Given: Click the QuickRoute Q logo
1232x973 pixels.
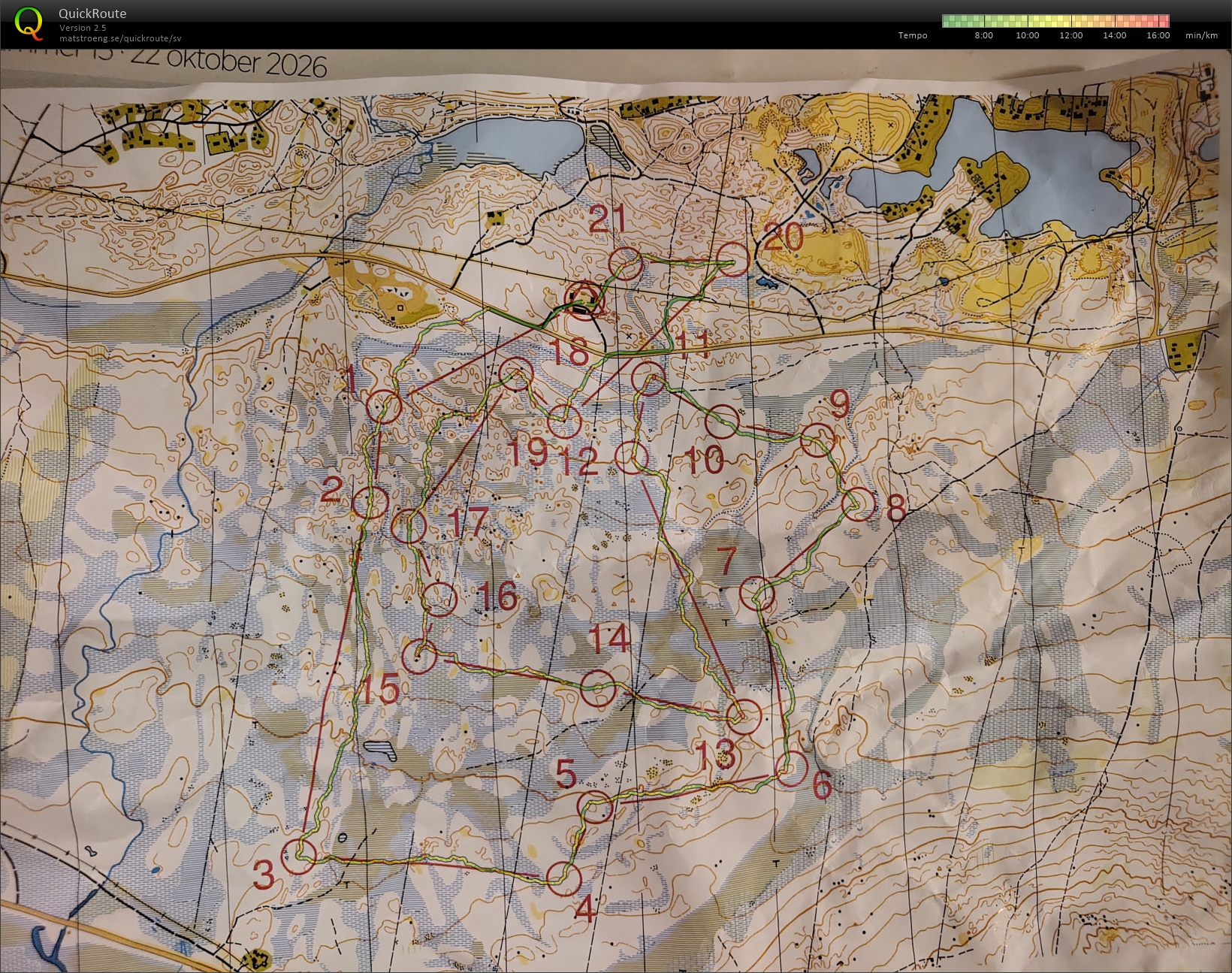Looking at the screenshot, I should click(29, 23).
